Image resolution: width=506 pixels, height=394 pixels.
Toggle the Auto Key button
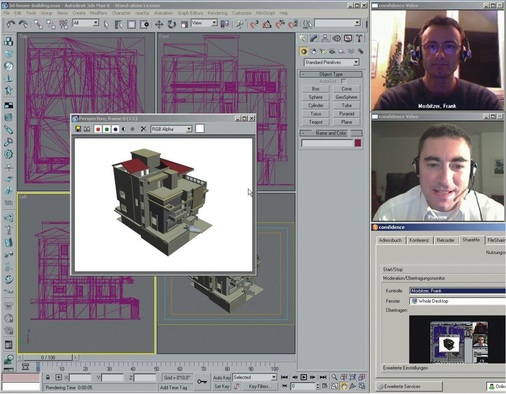(222, 377)
